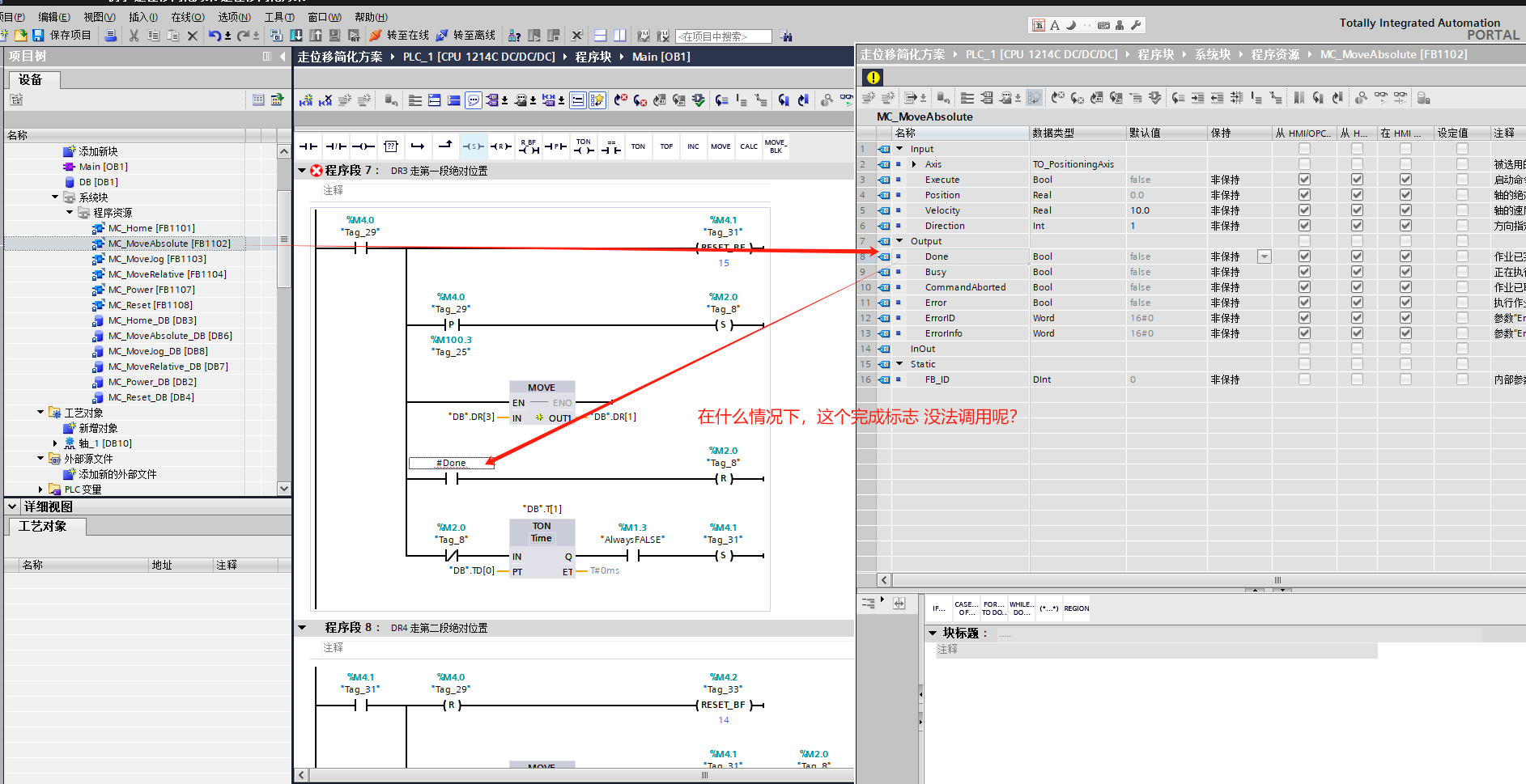Toggle HMI/OPC access checkbox for Execute

(x=1304, y=180)
